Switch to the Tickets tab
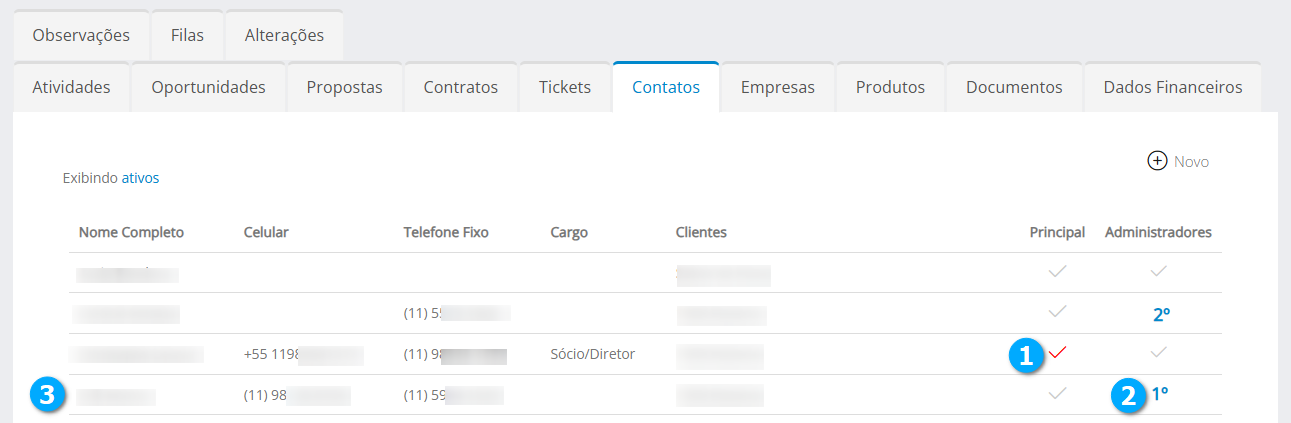 coord(564,87)
